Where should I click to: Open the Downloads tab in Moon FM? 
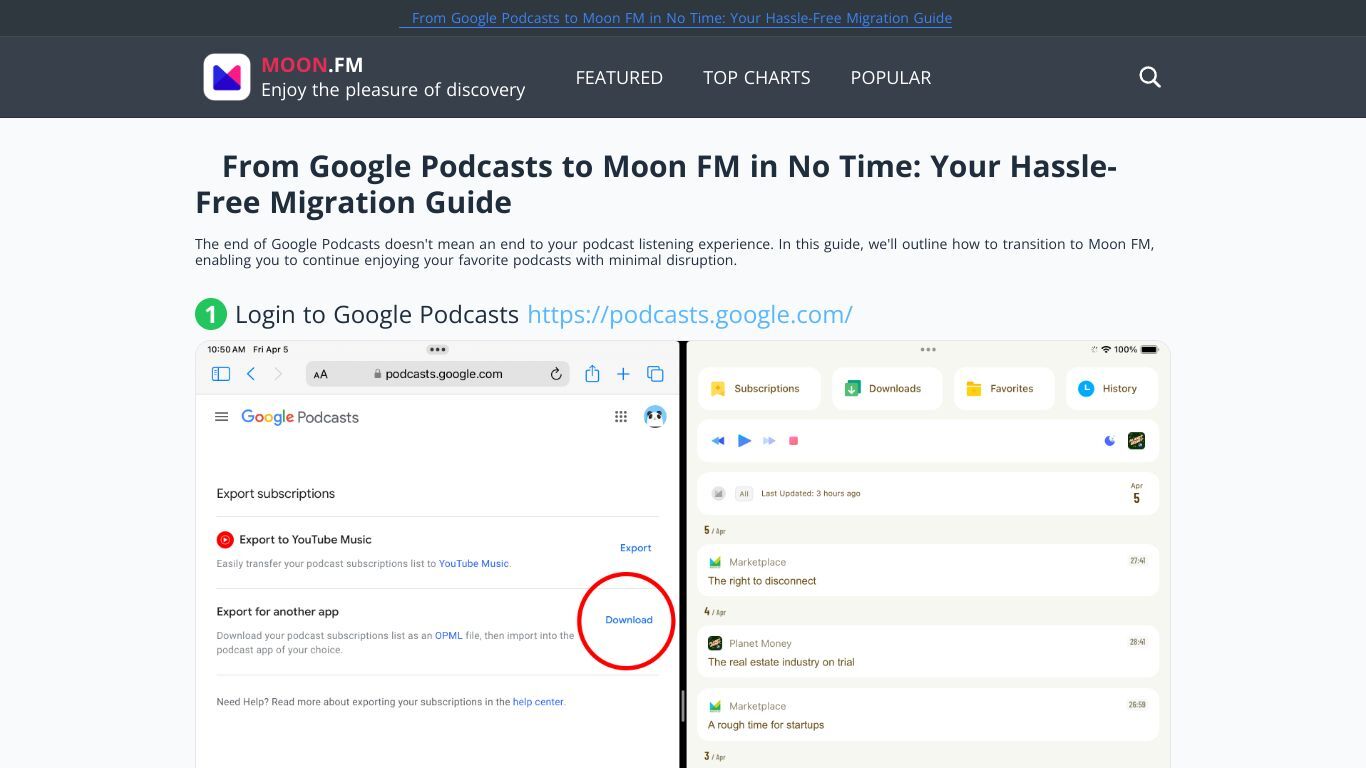887,388
